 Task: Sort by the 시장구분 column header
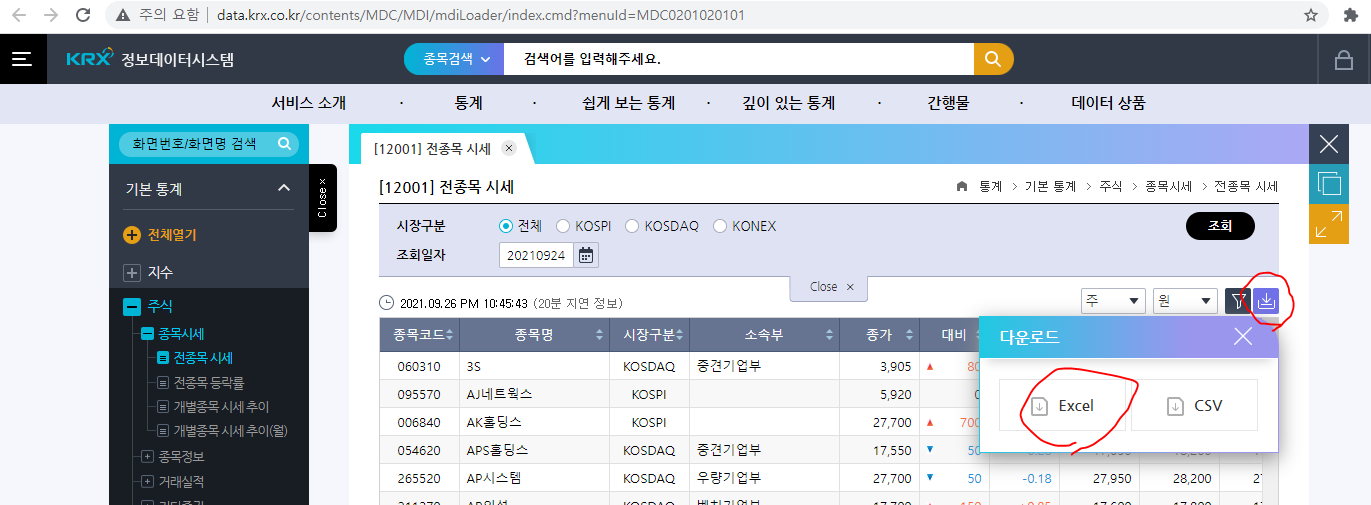click(x=649, y=335)
